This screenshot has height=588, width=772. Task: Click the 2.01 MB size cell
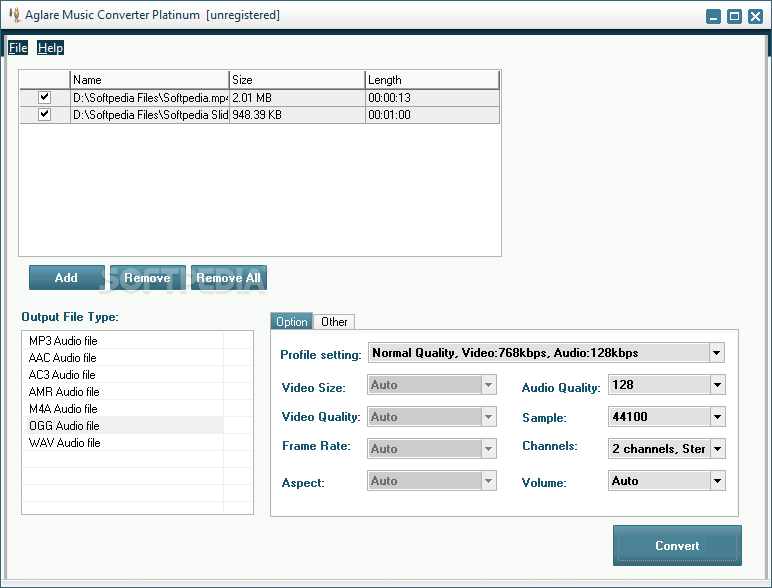click(x=297, y=98)
